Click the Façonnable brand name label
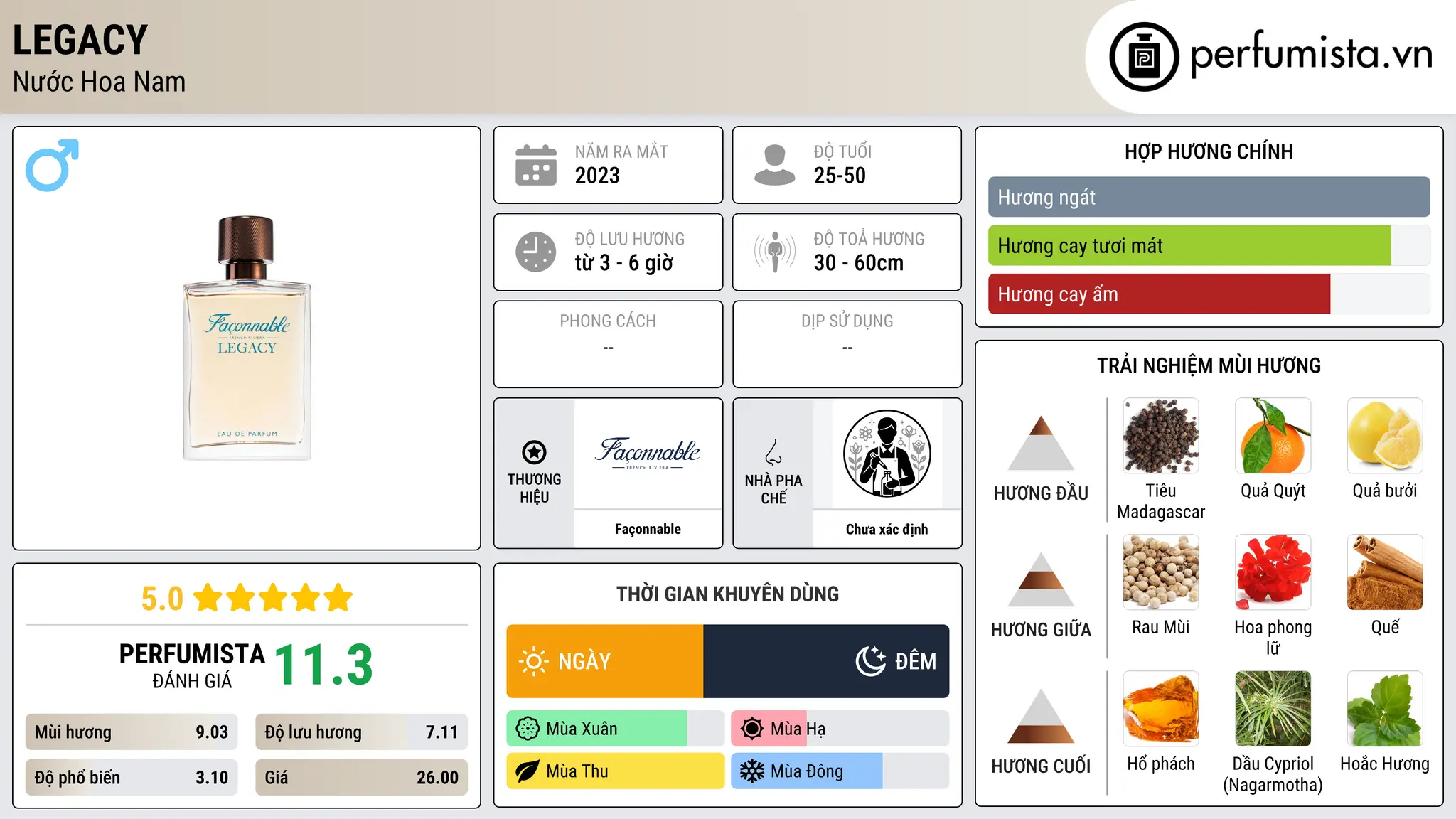The height and width of the screenshot is (819, 1456). 648,529
